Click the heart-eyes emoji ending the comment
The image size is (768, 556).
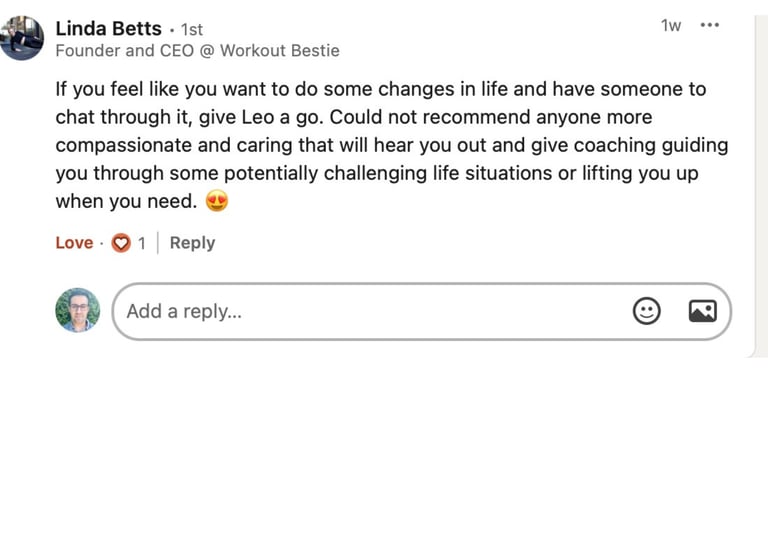(217, 201)
